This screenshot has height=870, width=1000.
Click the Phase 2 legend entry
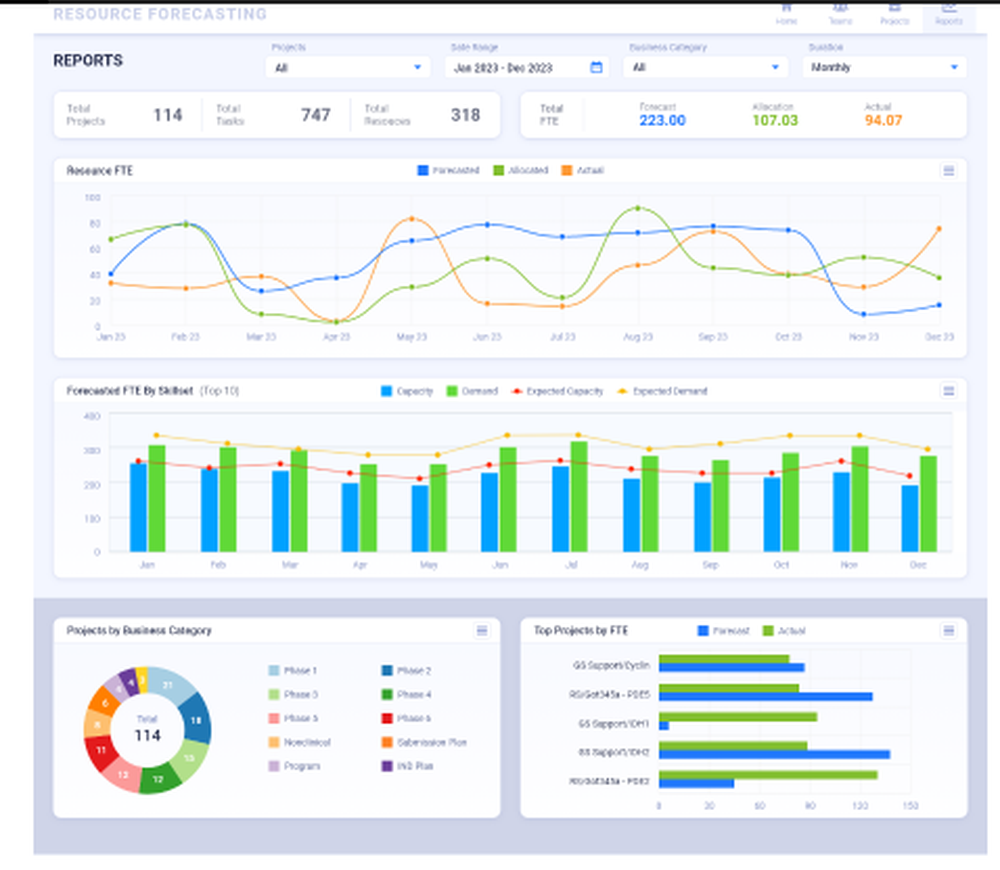point(406,670)
